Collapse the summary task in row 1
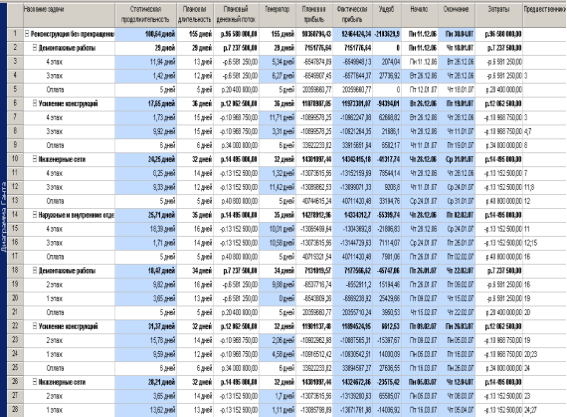The width and height of the screenshot is (567, 417). (x=27, y=34)
